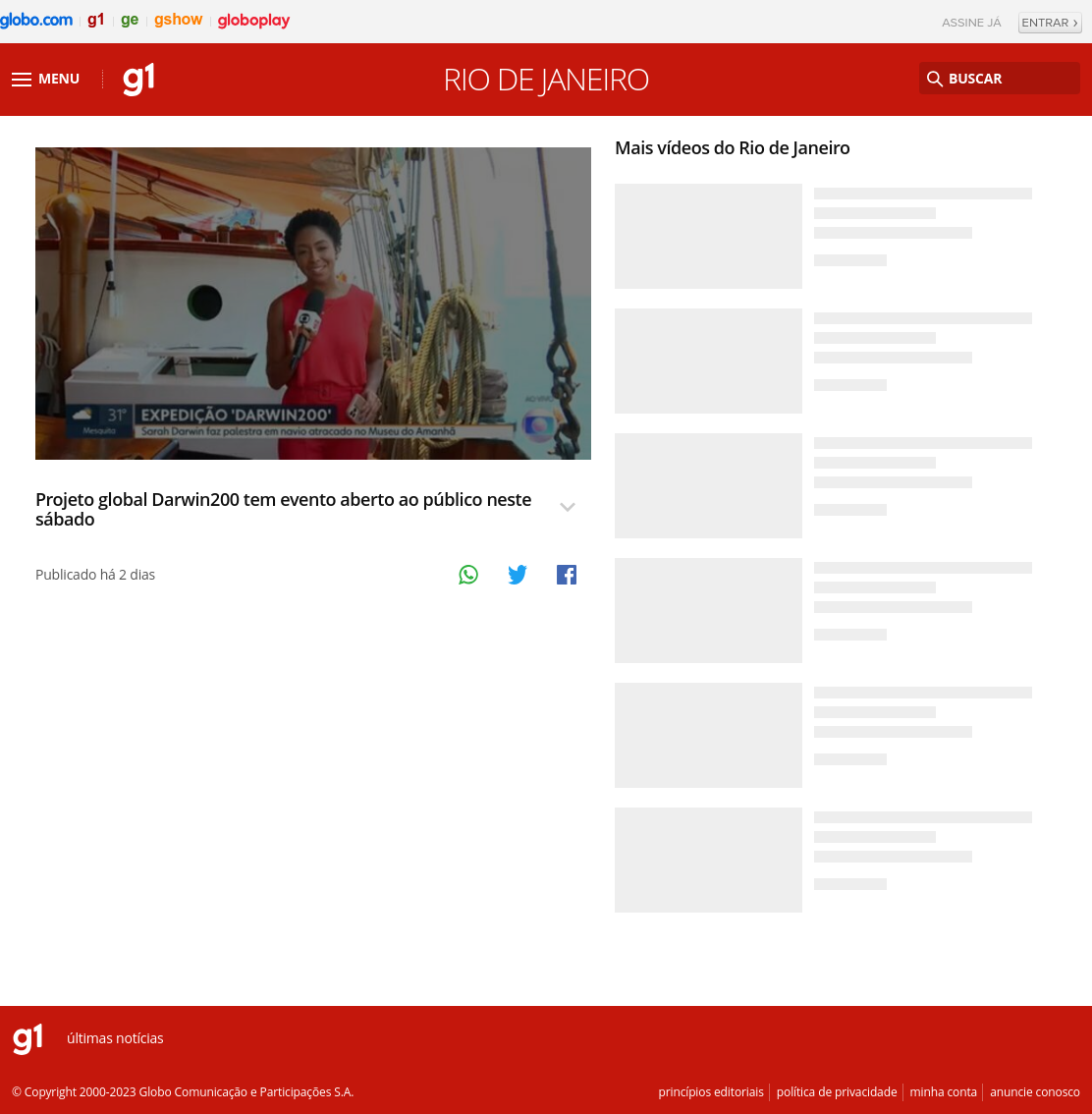Click 'Mais vídeos do Rio de Janeiro' heading
The width and height of the screenshot is (1092, 1114).
point(732,147)
